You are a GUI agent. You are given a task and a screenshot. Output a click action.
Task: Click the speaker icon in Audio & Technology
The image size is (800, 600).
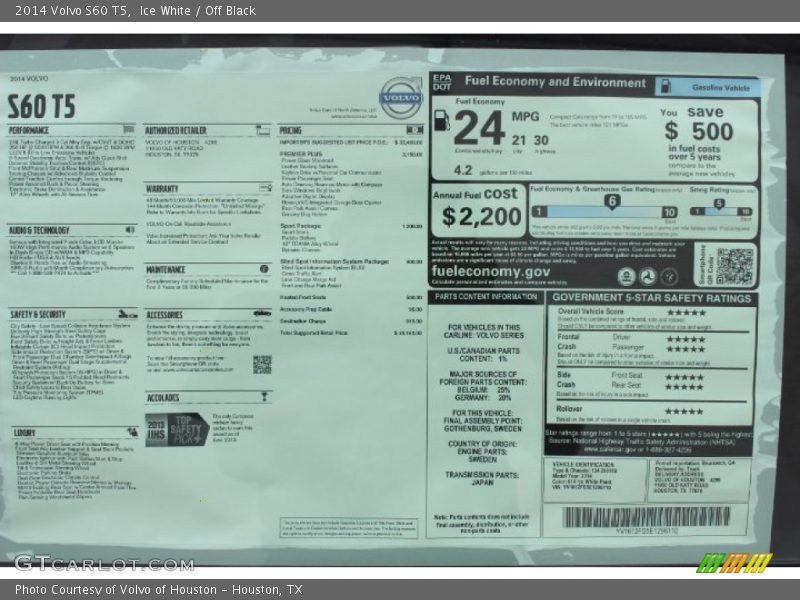point(129,230)
